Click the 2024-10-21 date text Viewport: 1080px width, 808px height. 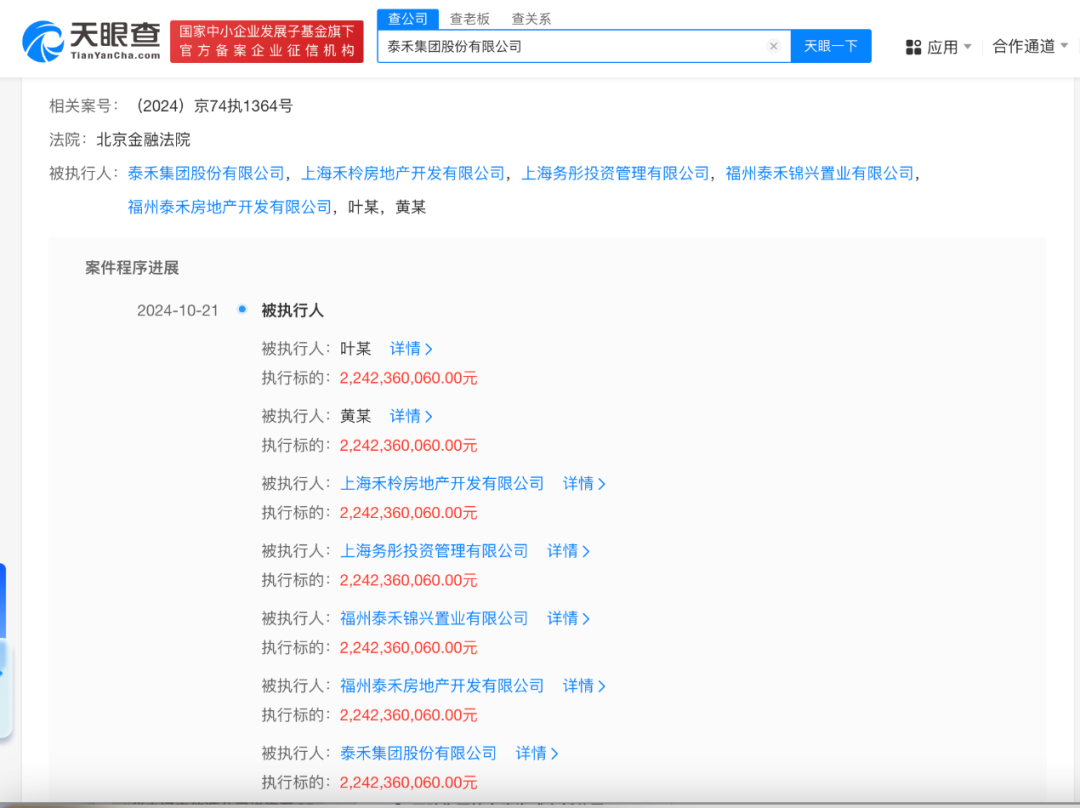click(x=178, y=311)
